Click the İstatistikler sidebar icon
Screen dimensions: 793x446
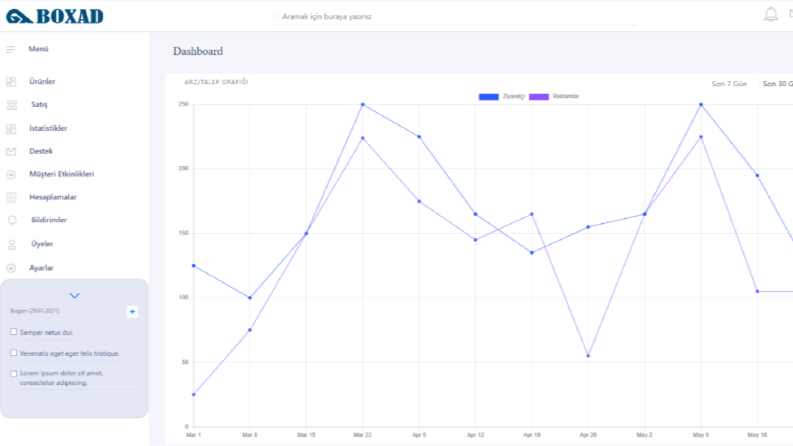[11, 128]
